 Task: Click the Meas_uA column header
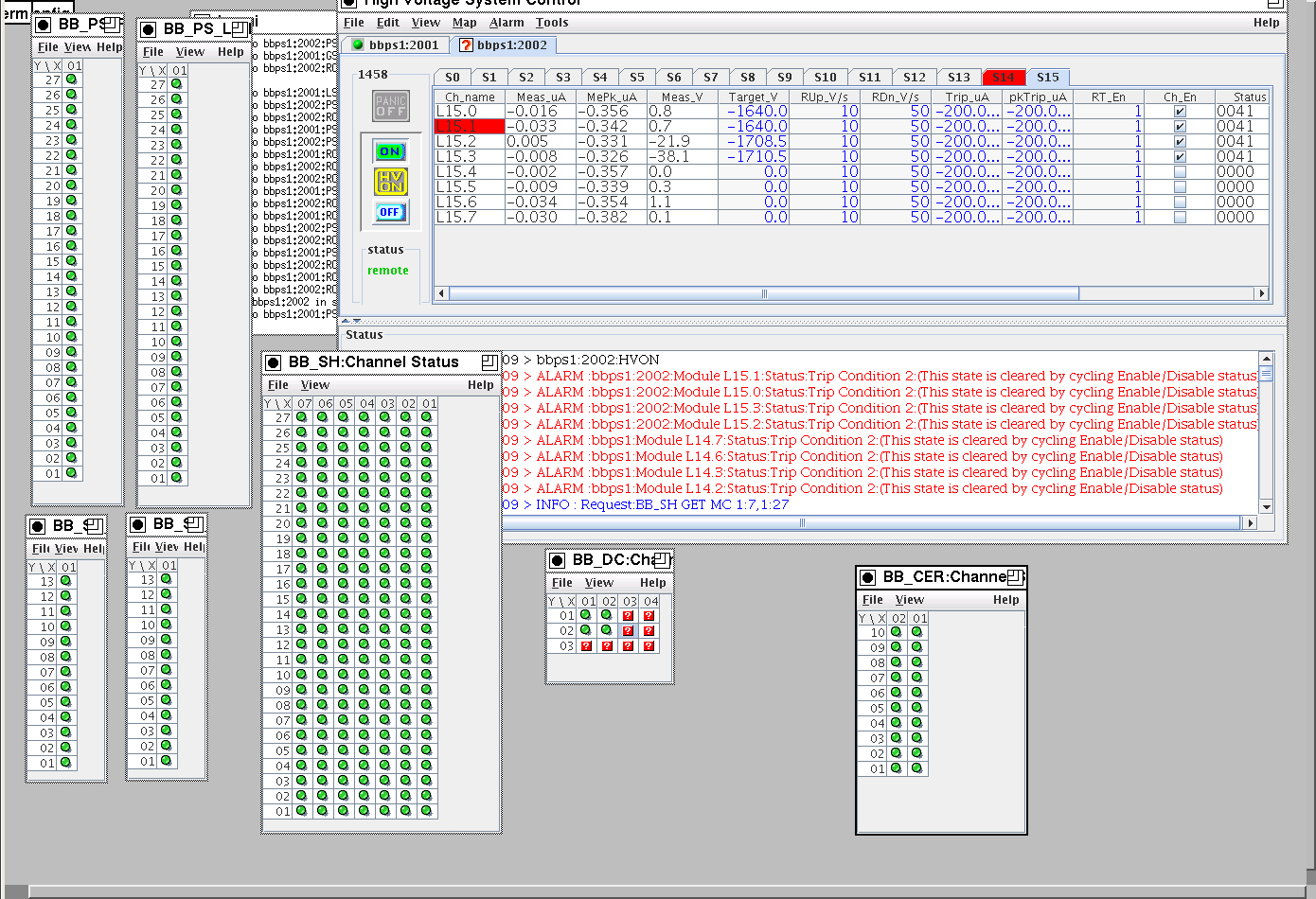tap(541, 97)
